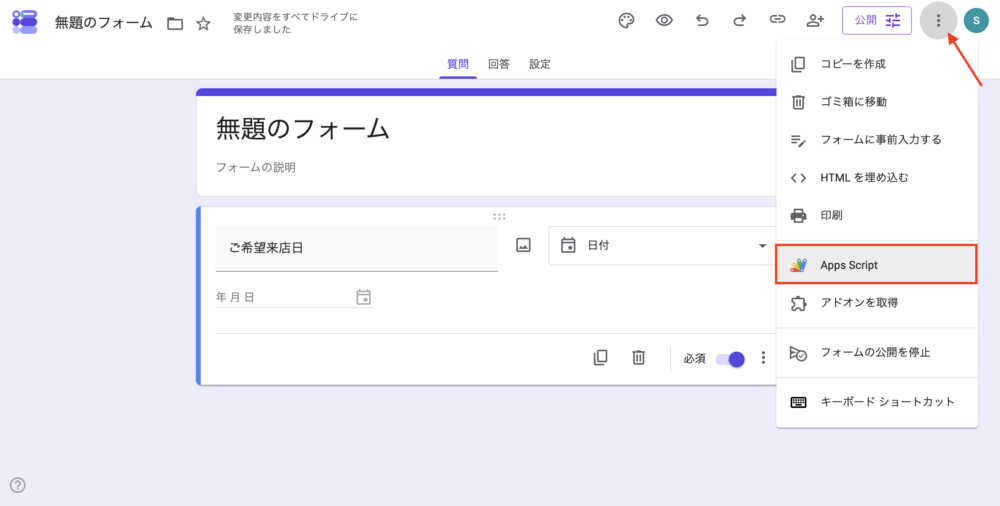The width and height of the screenshot is (1000, 506).
Task: Open the three-dot more menu in header
Action: 938,21
